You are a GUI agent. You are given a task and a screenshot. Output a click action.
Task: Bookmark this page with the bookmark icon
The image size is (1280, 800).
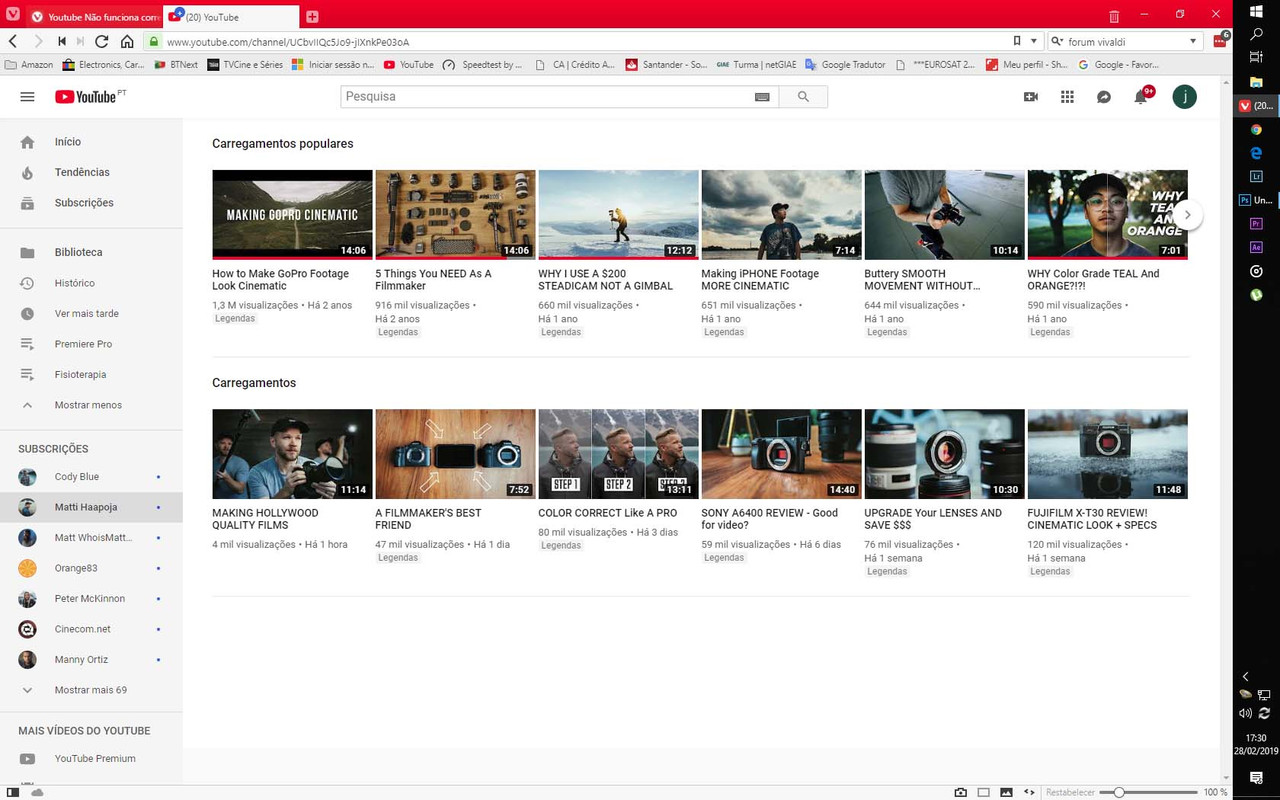coord(1017,41)
